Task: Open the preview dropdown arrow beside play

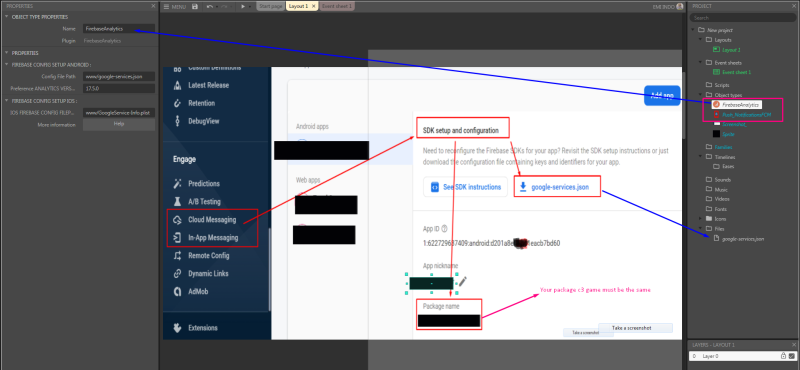Action: pos(250,7)
